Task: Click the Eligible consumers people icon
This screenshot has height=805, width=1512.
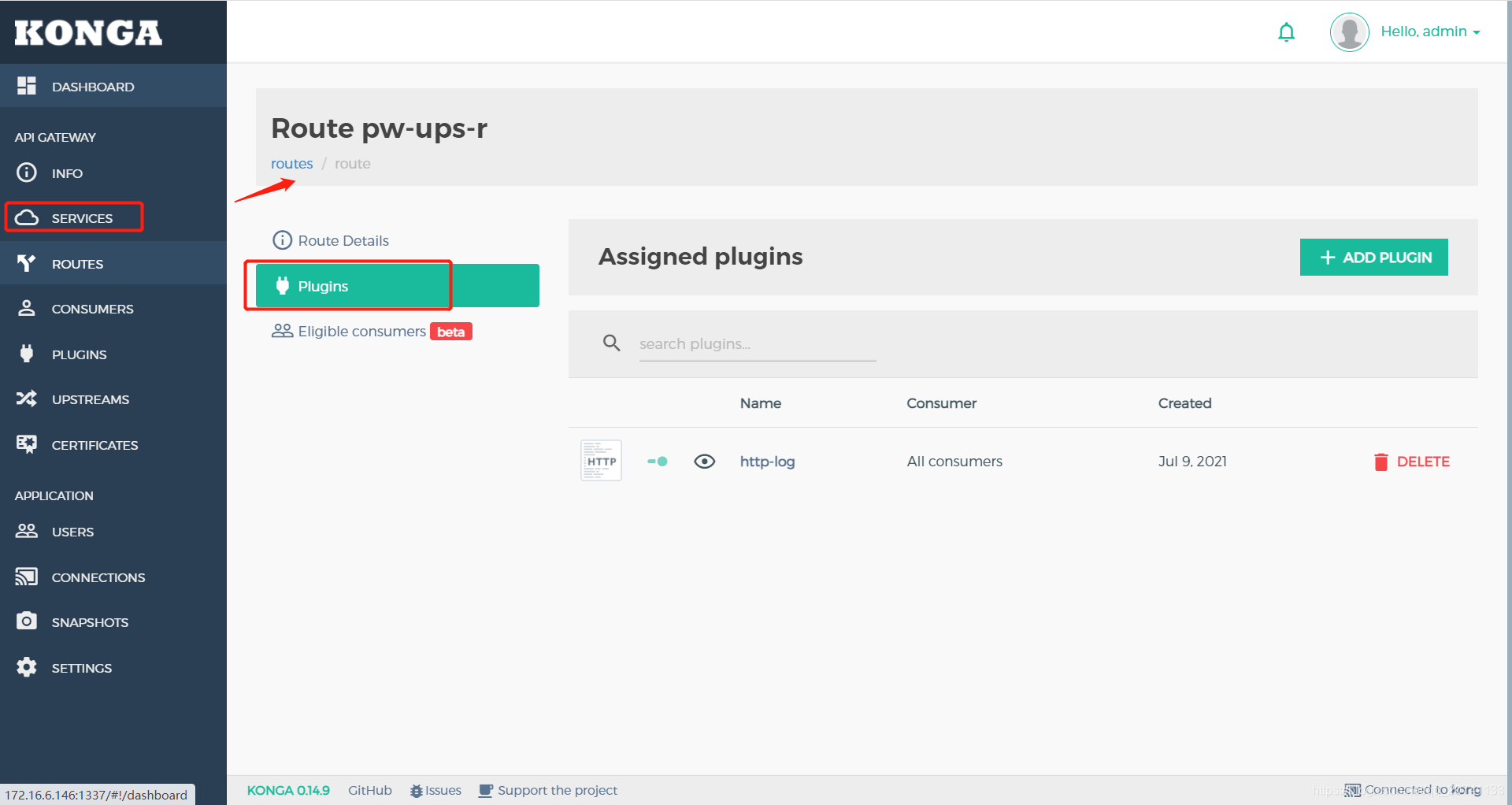Action: click(282, 331)
